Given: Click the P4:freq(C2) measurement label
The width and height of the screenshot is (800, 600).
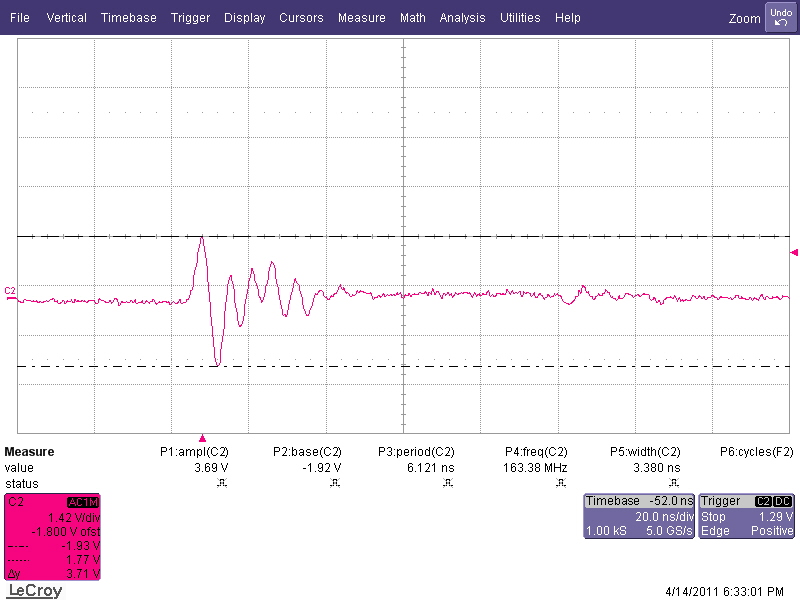Looking at the screenshot, I should tap(536, 452).
